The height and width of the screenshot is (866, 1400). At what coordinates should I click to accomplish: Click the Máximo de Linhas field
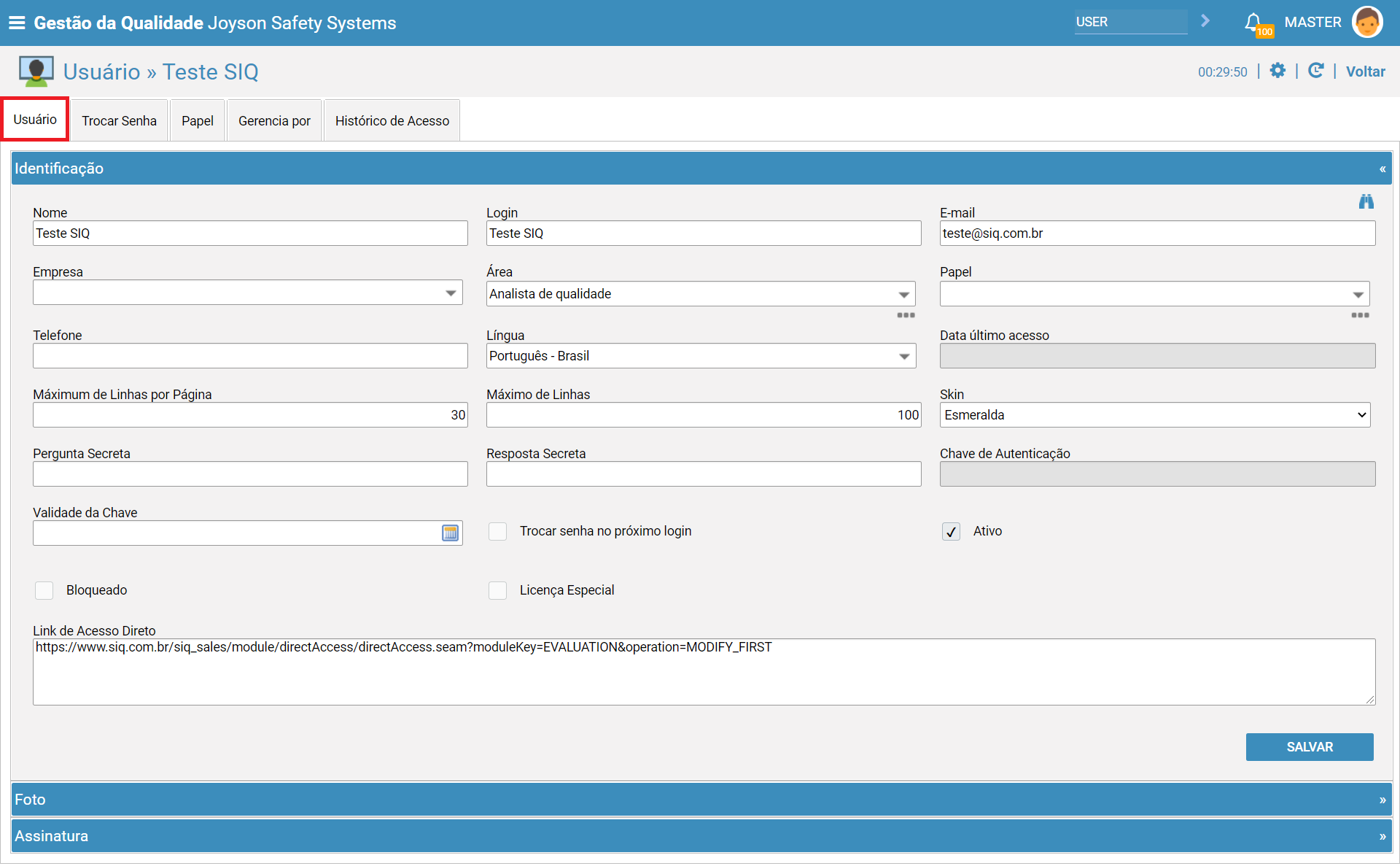pyautogui.click(x=704, y=415)
